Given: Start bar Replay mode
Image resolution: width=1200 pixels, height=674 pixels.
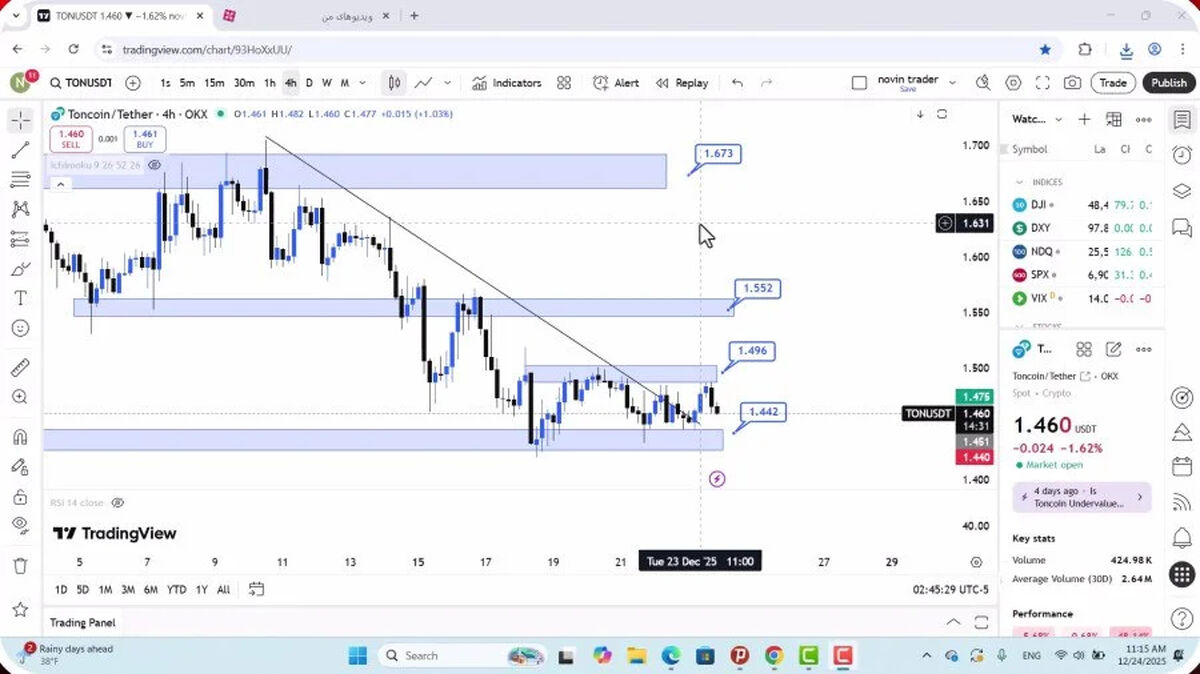Looking at the screenshot, I should pyautogui.click(x=681, y=83).
